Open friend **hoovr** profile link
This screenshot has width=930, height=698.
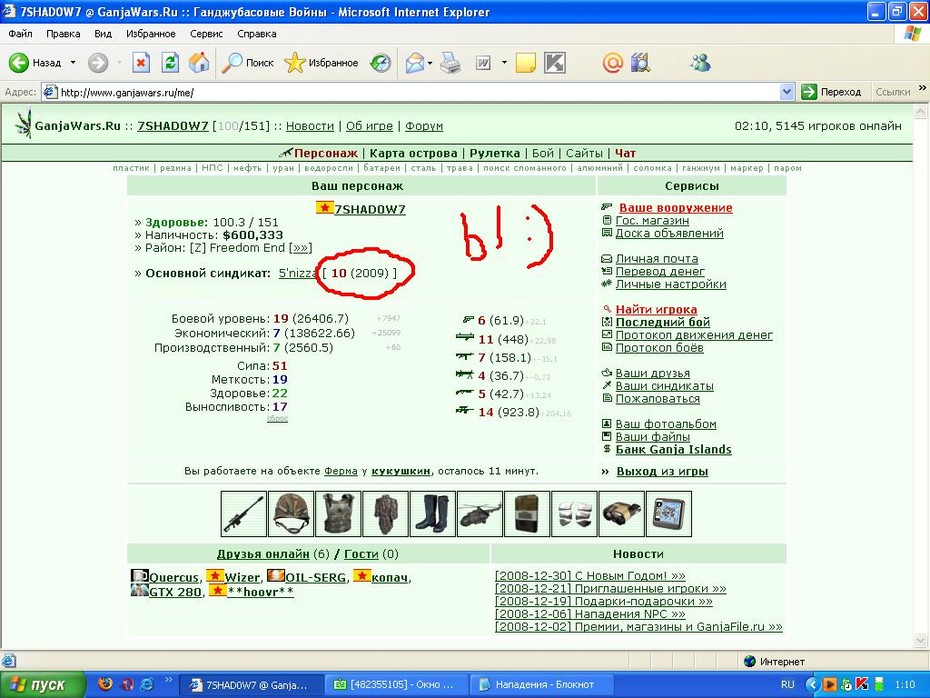tap(260, 592)
